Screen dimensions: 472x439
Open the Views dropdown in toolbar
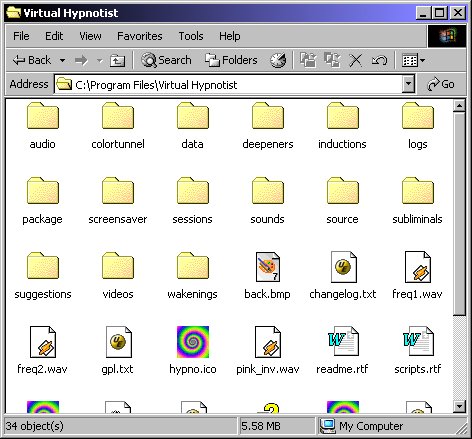414,61
